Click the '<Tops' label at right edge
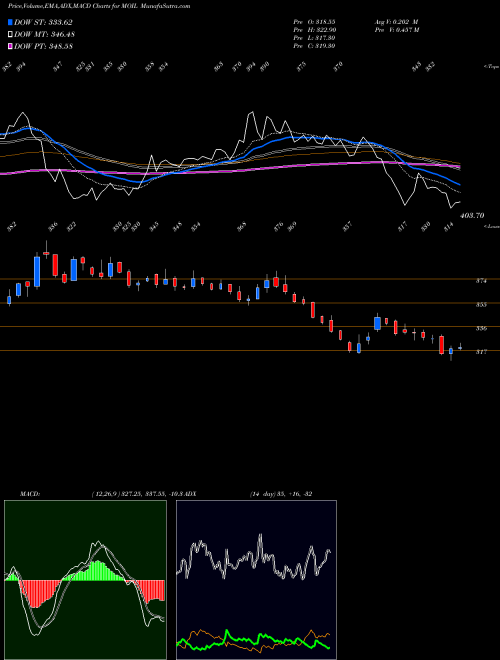 pos(492,67)
